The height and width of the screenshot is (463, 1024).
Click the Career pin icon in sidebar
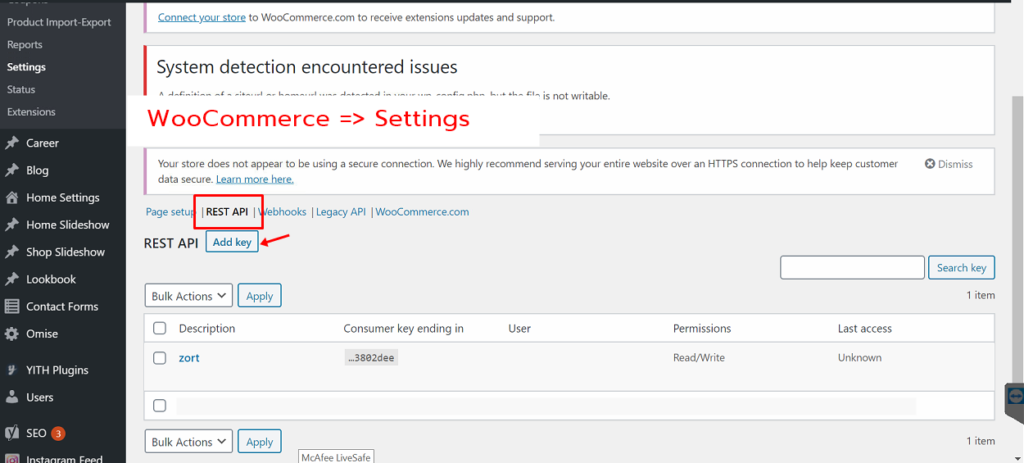[x=12, y=143]
